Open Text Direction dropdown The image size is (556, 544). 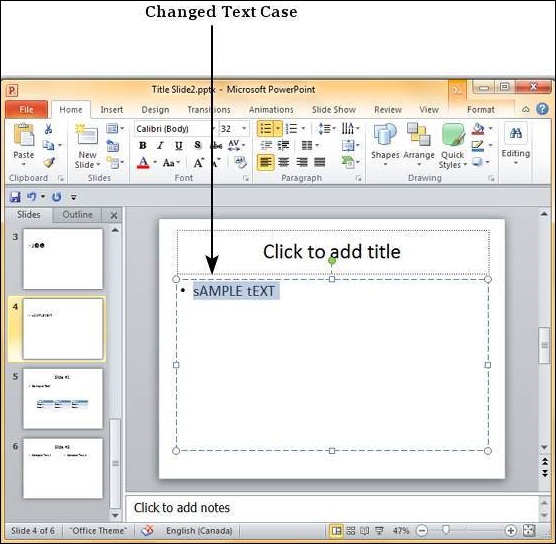click(350, 128)
